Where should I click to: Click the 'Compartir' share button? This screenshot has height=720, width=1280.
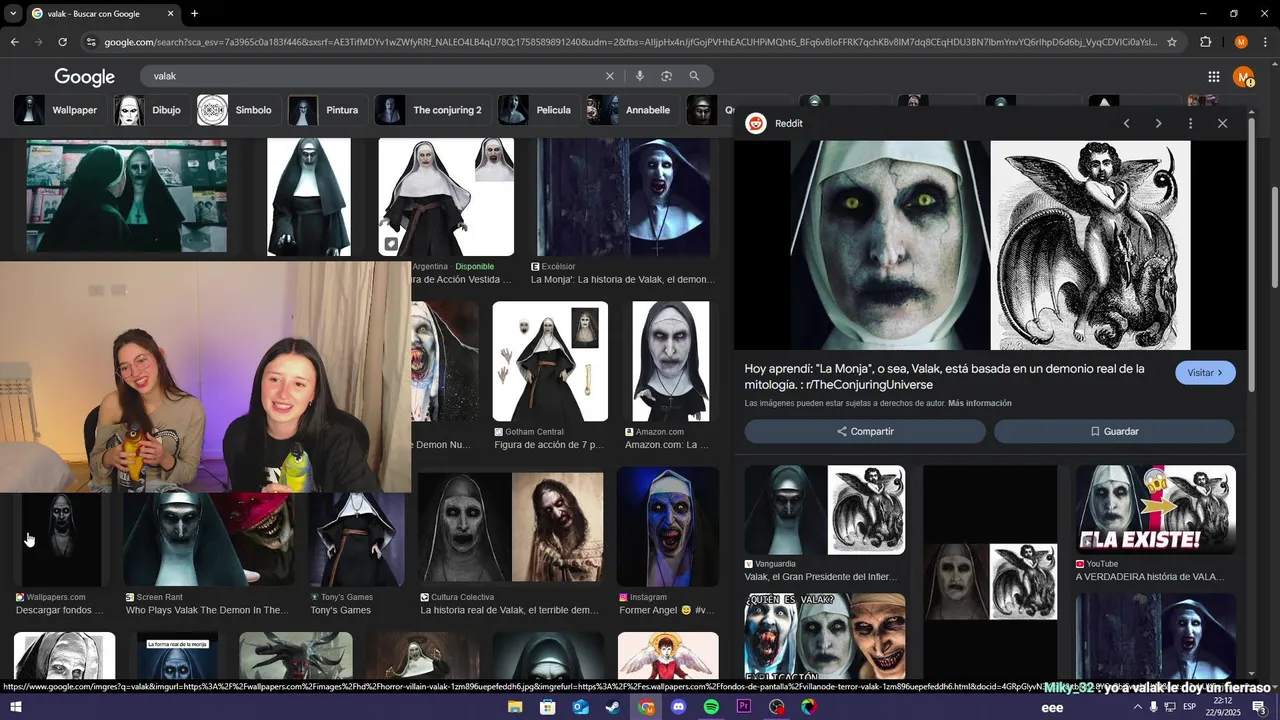(x=865, y=431)
